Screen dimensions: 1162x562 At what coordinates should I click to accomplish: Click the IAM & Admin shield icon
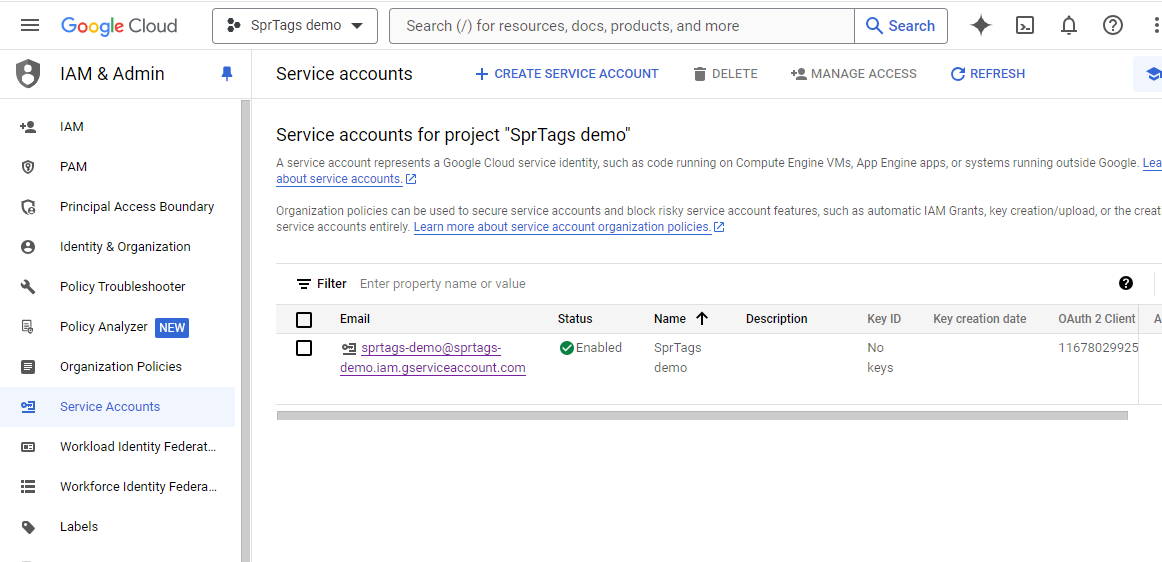[28, 73]
